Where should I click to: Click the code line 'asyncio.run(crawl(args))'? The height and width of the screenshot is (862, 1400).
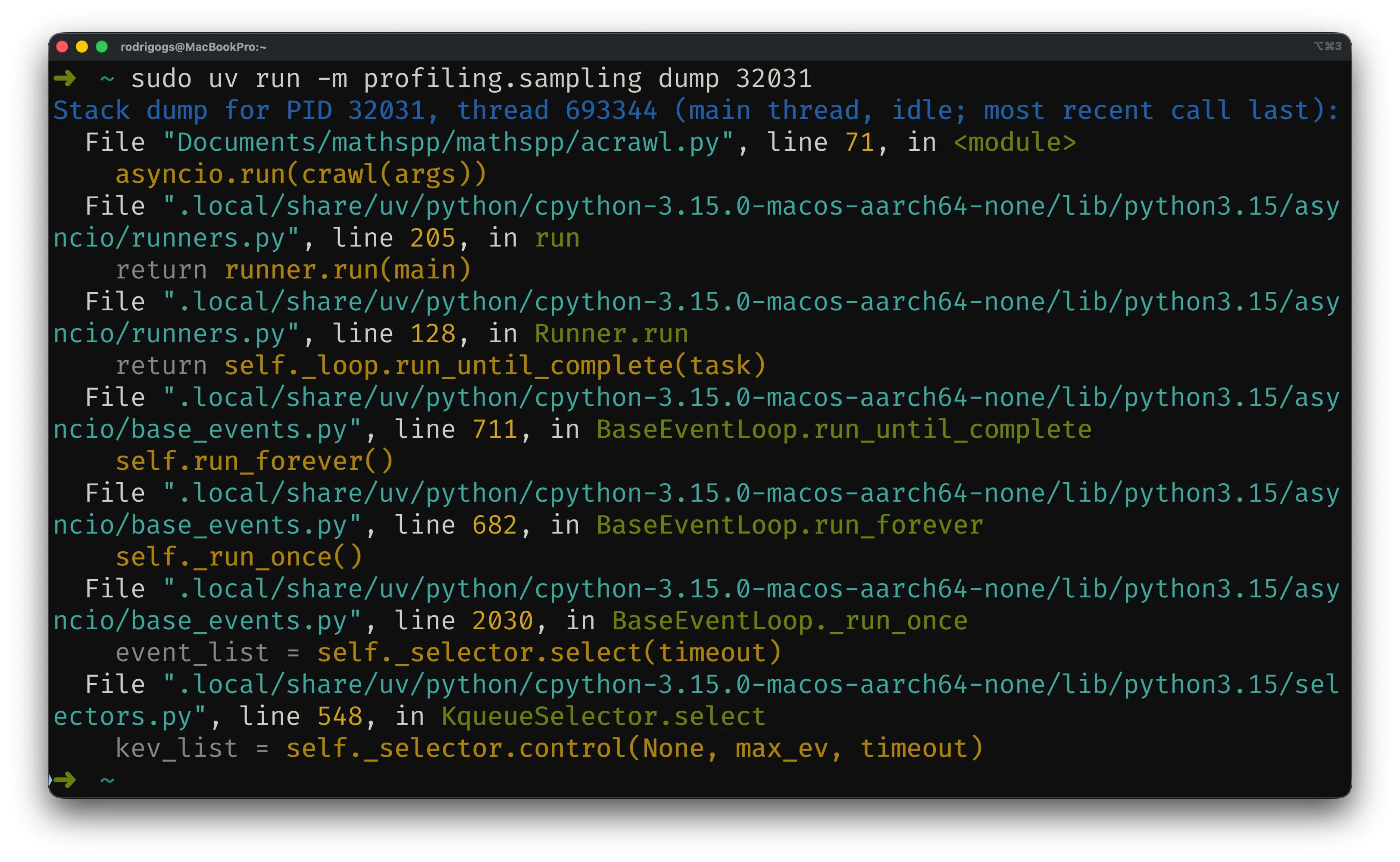pos(301,175)
